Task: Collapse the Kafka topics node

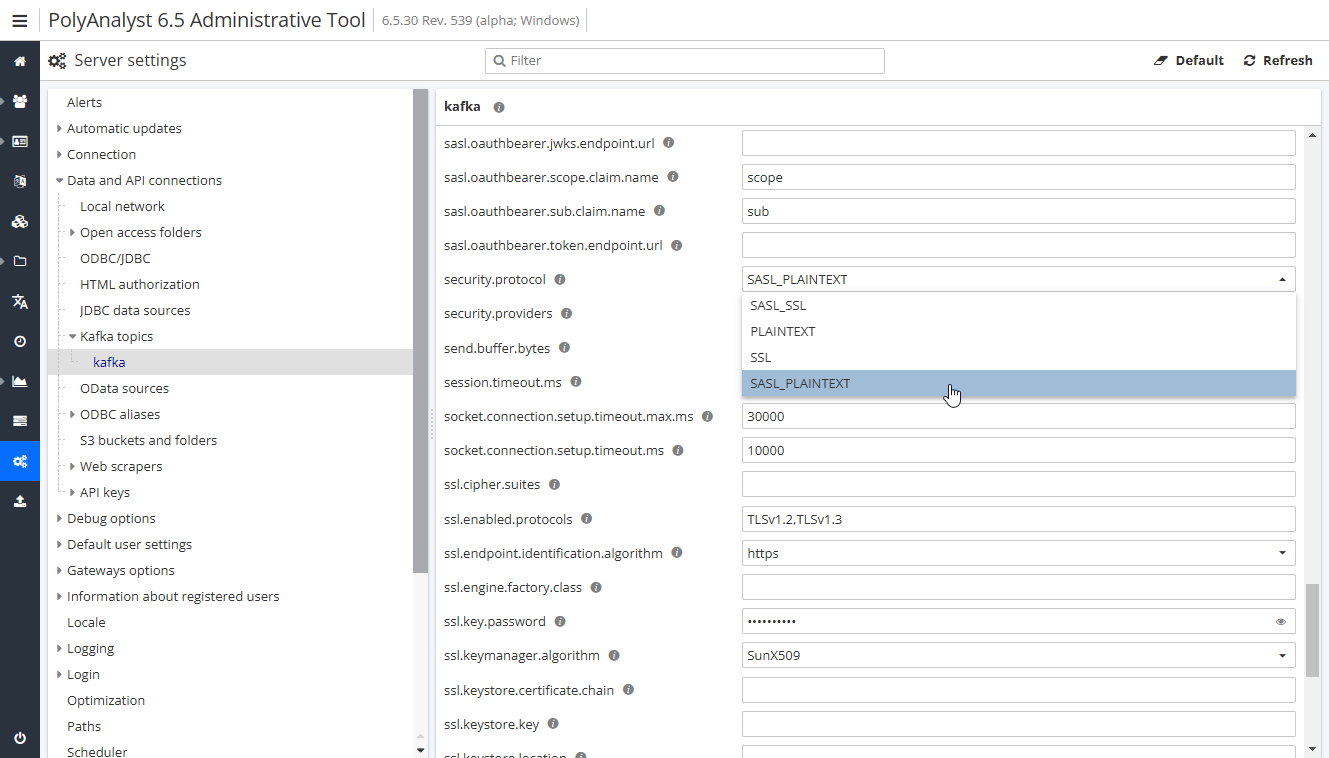Action: point(73,336)
